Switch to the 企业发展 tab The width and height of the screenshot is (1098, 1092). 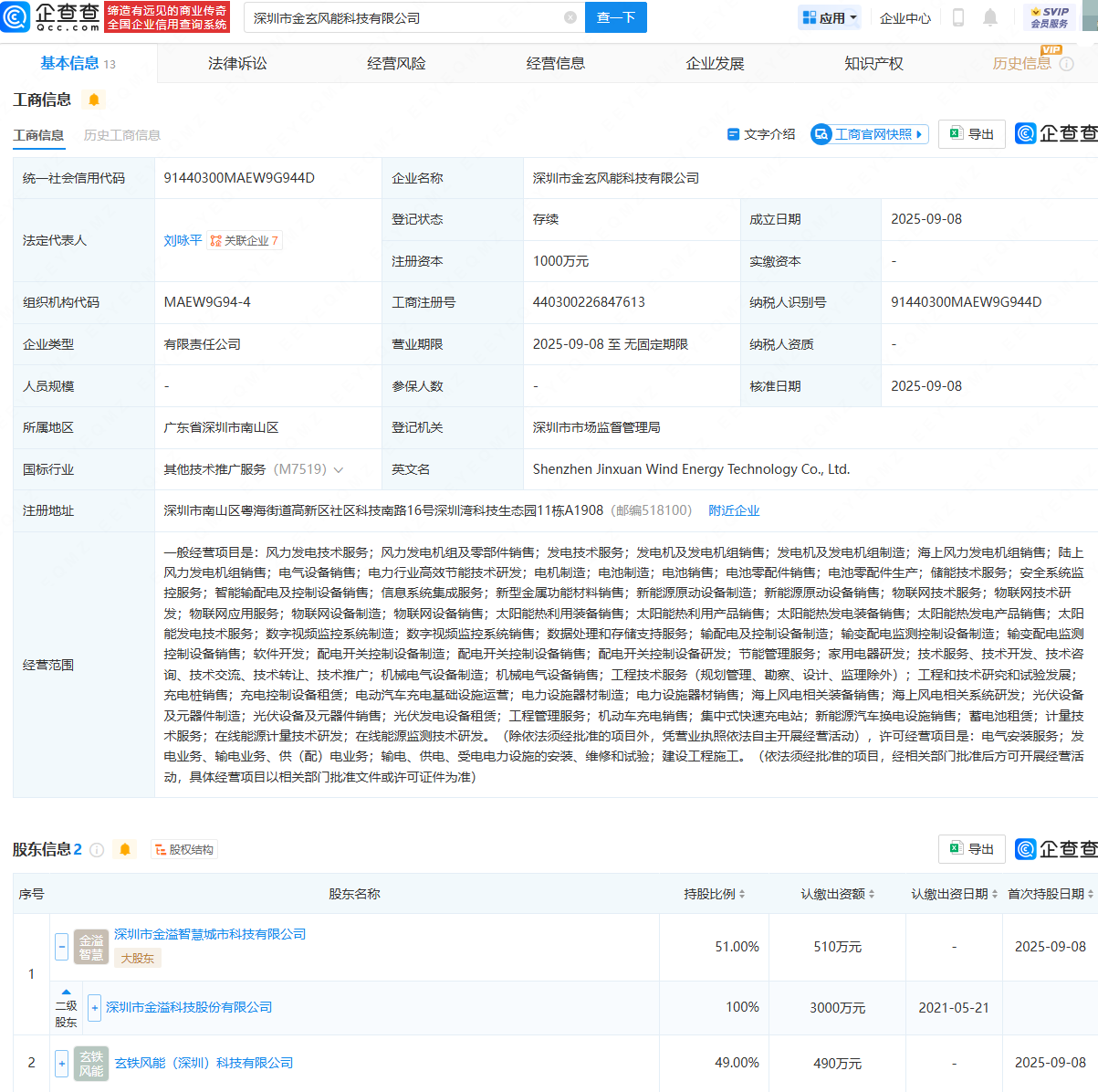pyautogui.click(x=715, y=64)
